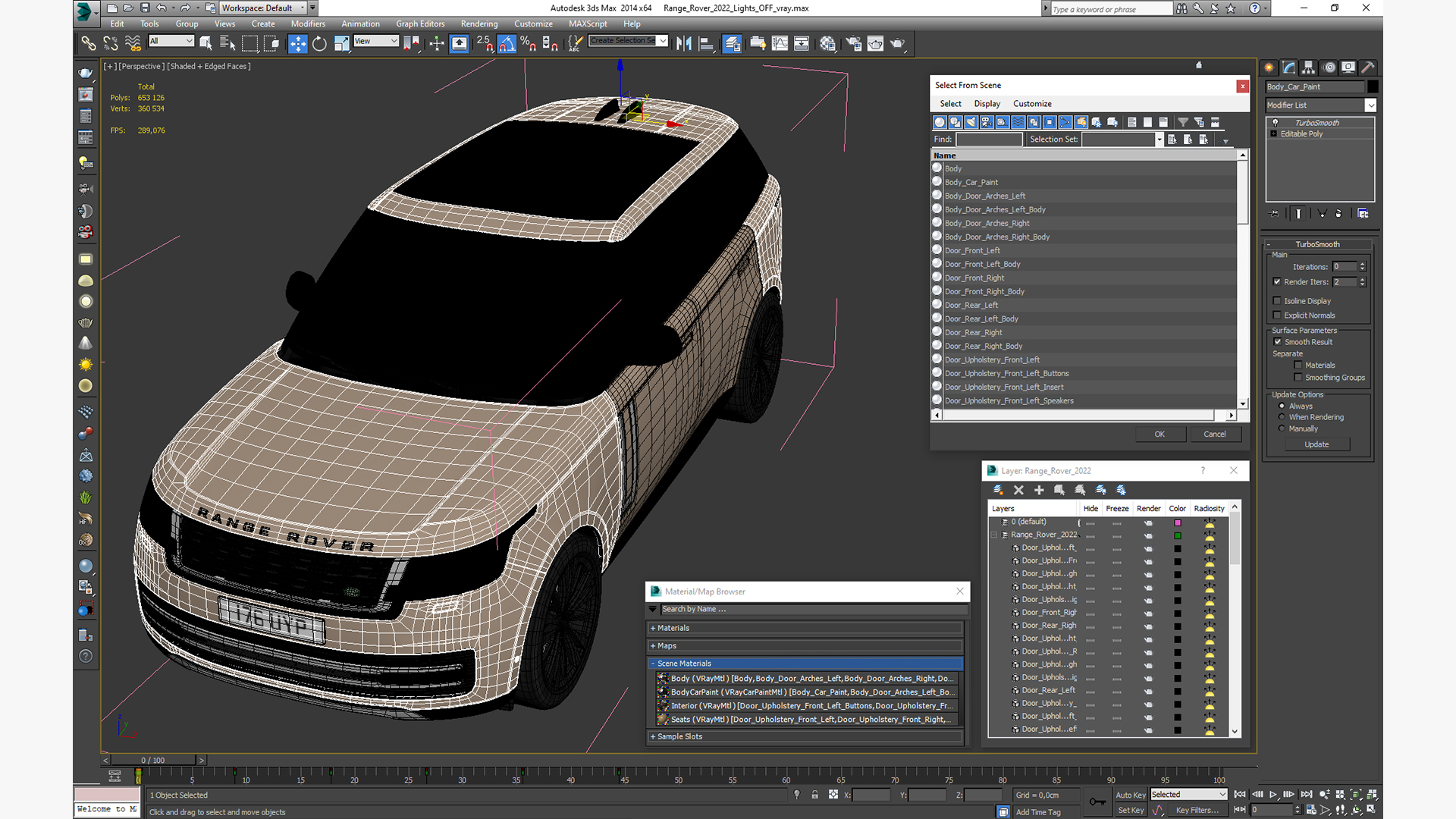Viewport: 1456px width, 819px height.
Task: Toggle Display Space Warps filter in Select From Scene
Action: pos(1018,122)
